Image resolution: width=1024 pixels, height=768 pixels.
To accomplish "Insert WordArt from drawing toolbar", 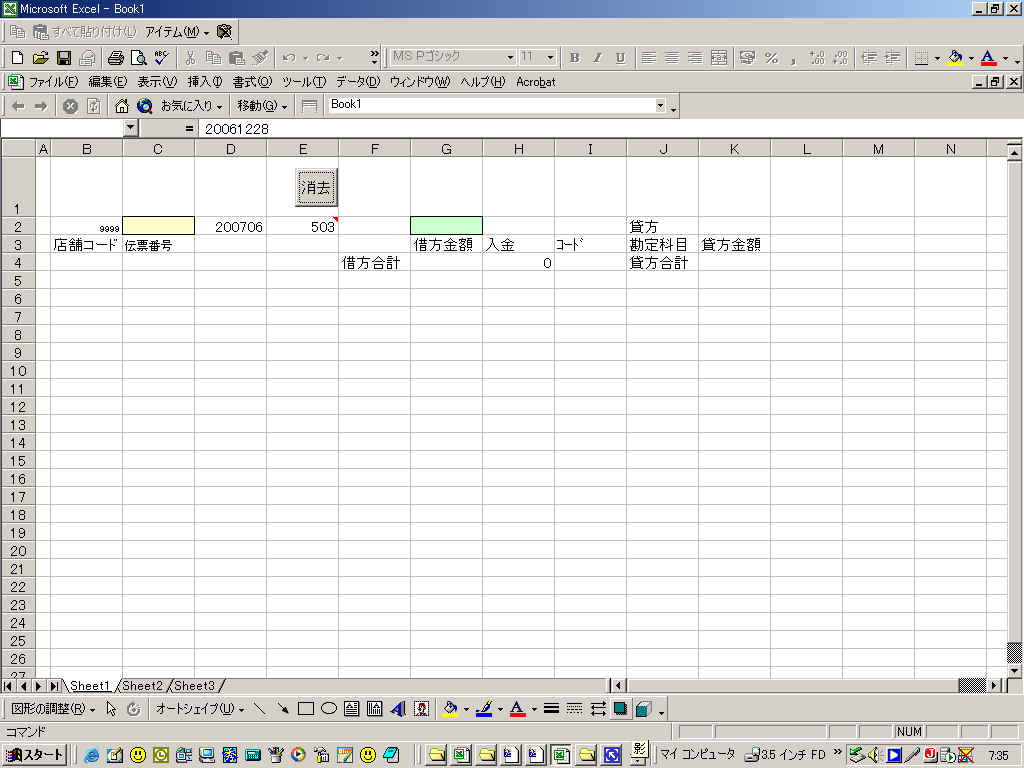I will [x=398, y=709].
